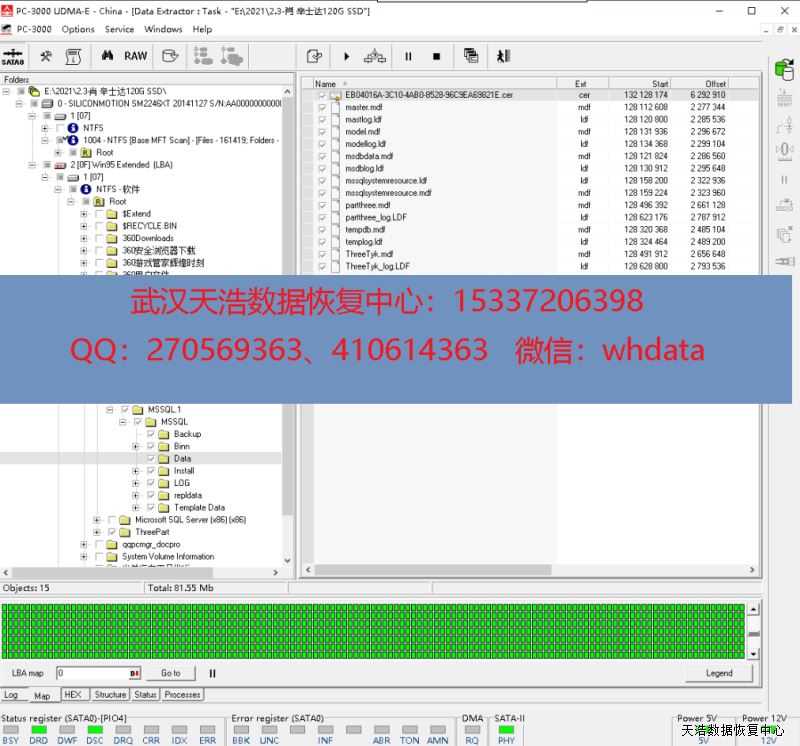Open the binoculars search icon

(107, 56)
